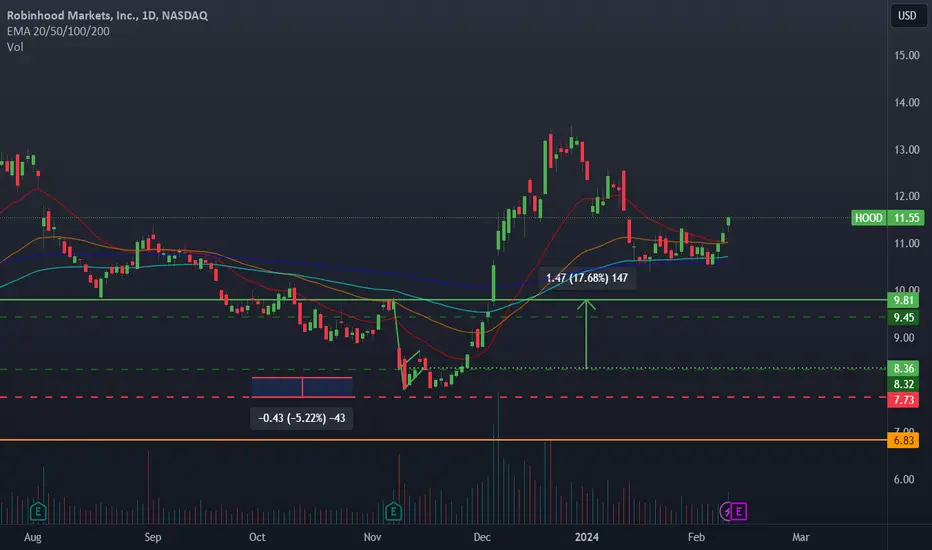Click the Dec label on time axis

(482, 538)
